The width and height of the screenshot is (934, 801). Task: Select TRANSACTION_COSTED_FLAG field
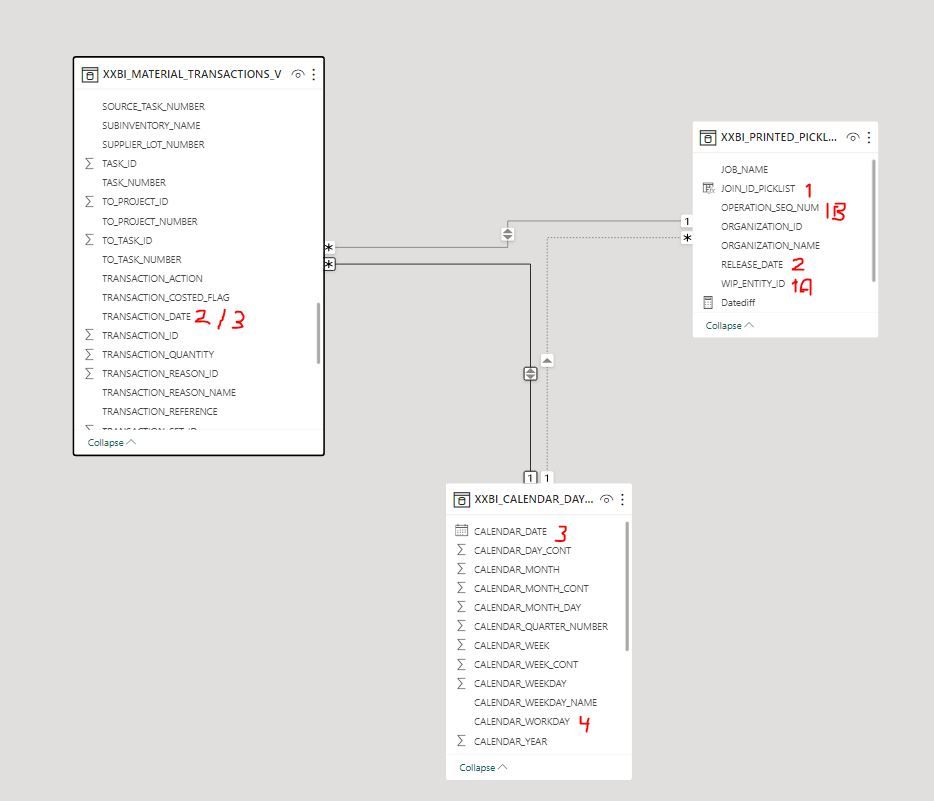166,297
